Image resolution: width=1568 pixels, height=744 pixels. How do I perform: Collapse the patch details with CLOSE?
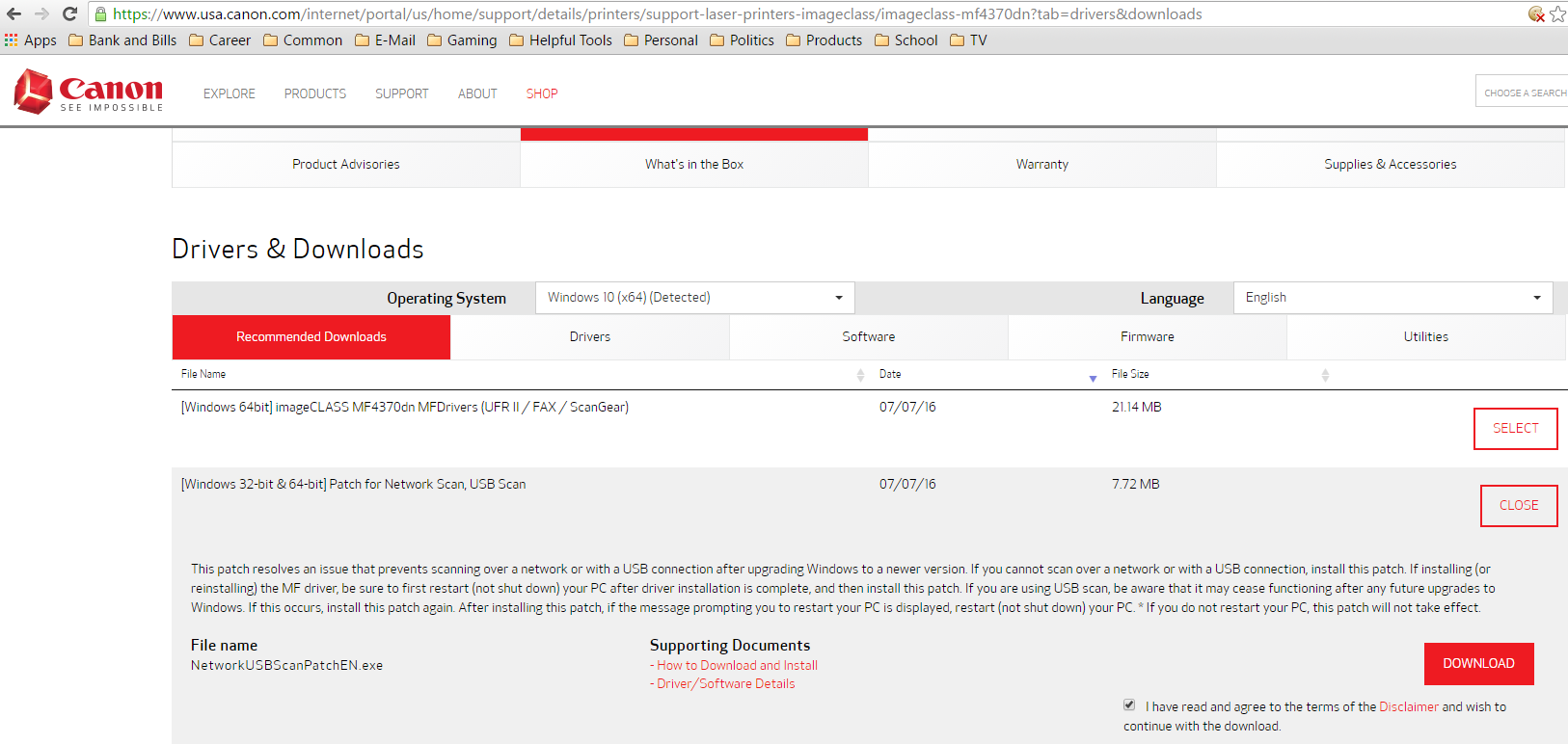pyautogui.click(x=1518, y=506)
